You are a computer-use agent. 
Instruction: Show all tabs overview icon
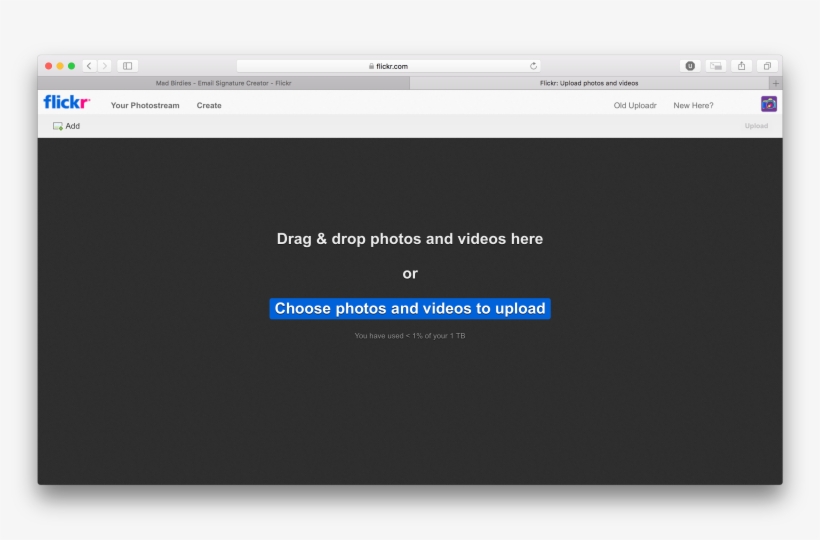point(767,66)
